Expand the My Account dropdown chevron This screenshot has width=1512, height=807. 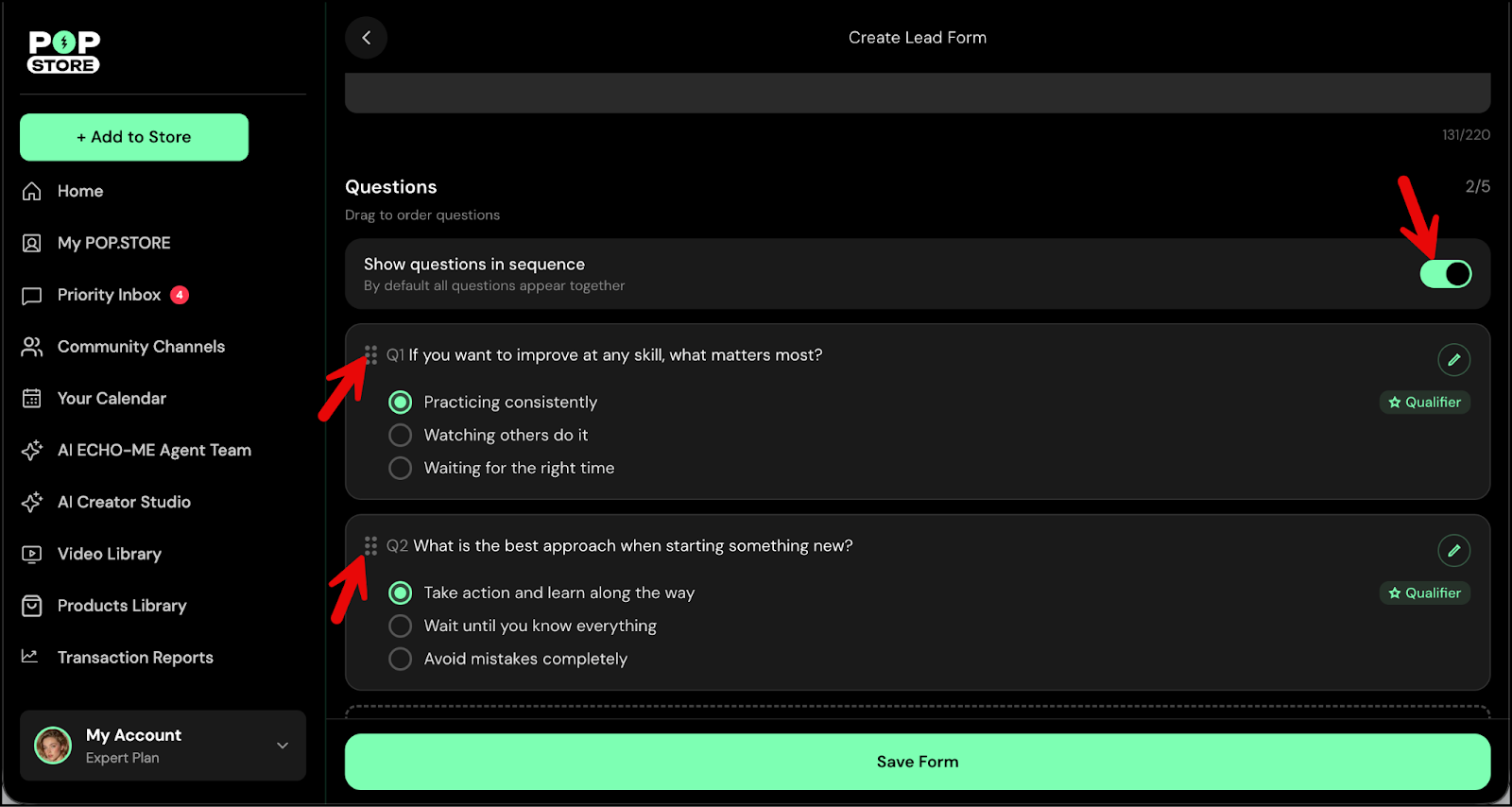(x=283, y=746)
